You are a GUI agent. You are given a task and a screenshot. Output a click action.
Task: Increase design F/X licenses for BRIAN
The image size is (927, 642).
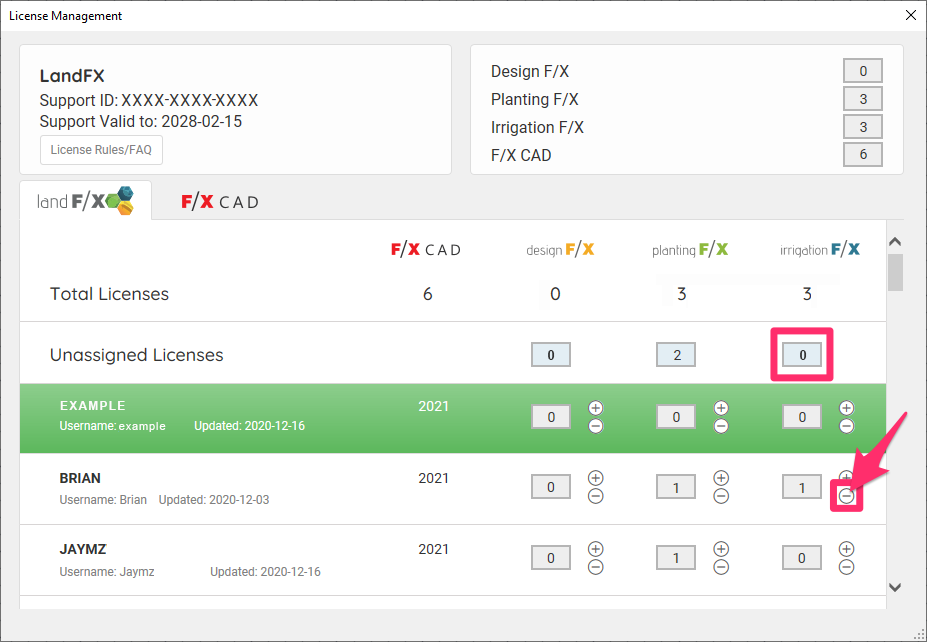[595, 478]
